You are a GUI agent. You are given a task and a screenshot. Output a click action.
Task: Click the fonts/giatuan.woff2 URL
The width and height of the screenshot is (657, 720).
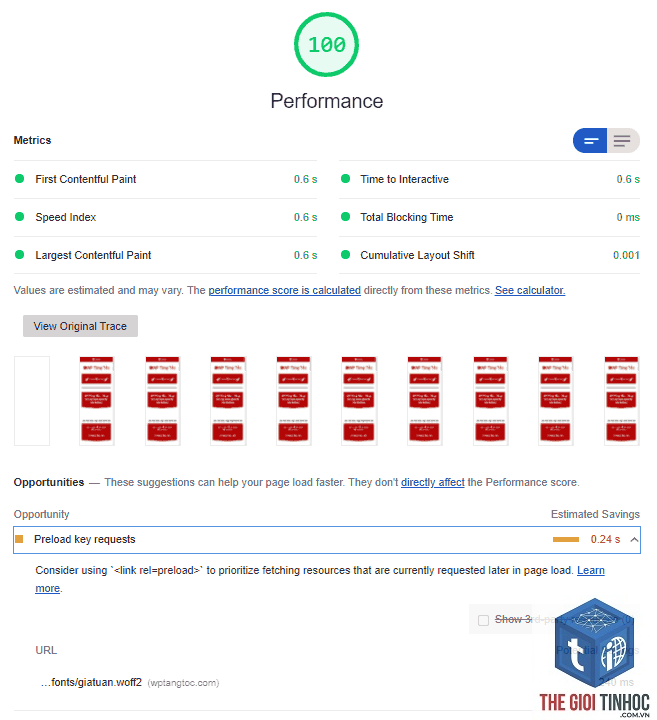[91, 682]
